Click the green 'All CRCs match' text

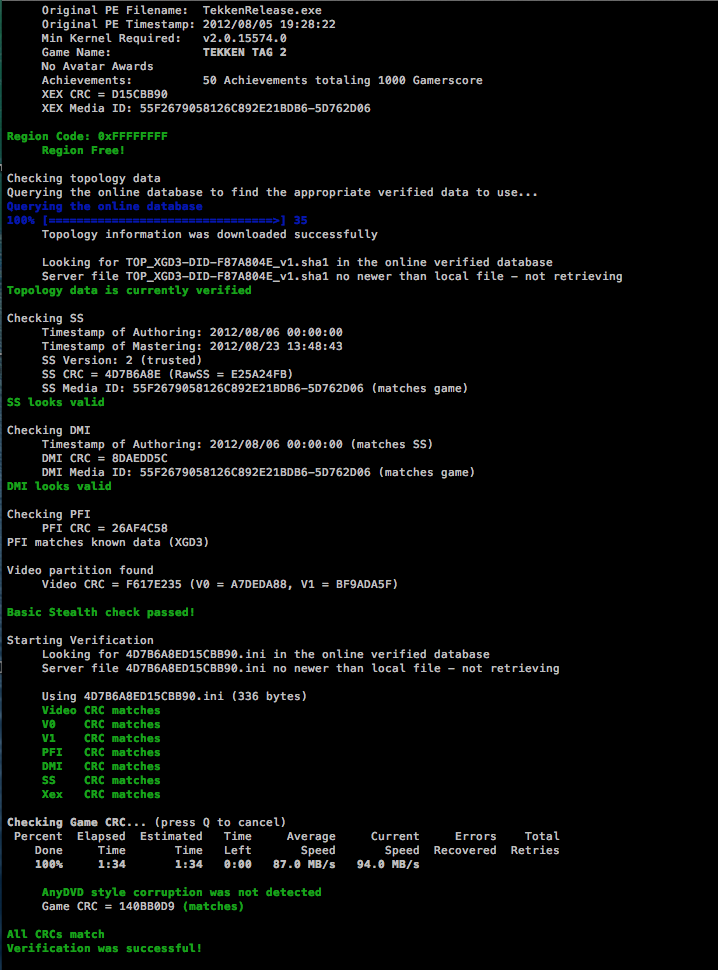[x=56, y=934]
